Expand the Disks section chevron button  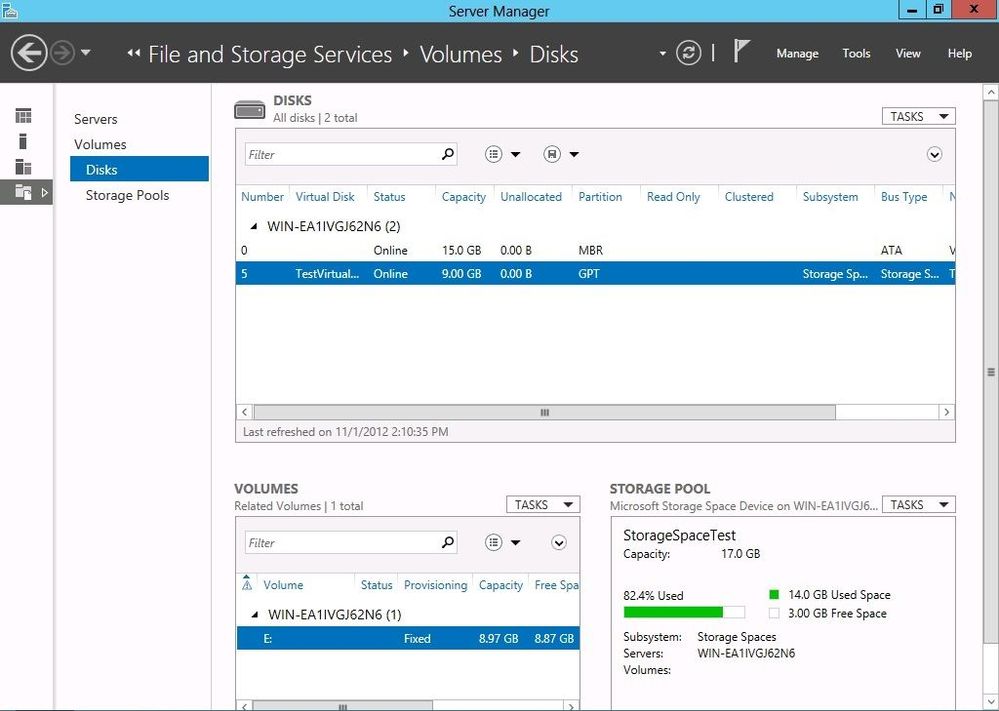point(934,154)
